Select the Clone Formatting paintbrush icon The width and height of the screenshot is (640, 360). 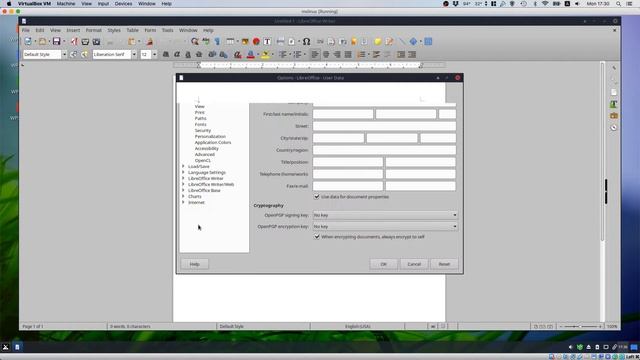149,42
